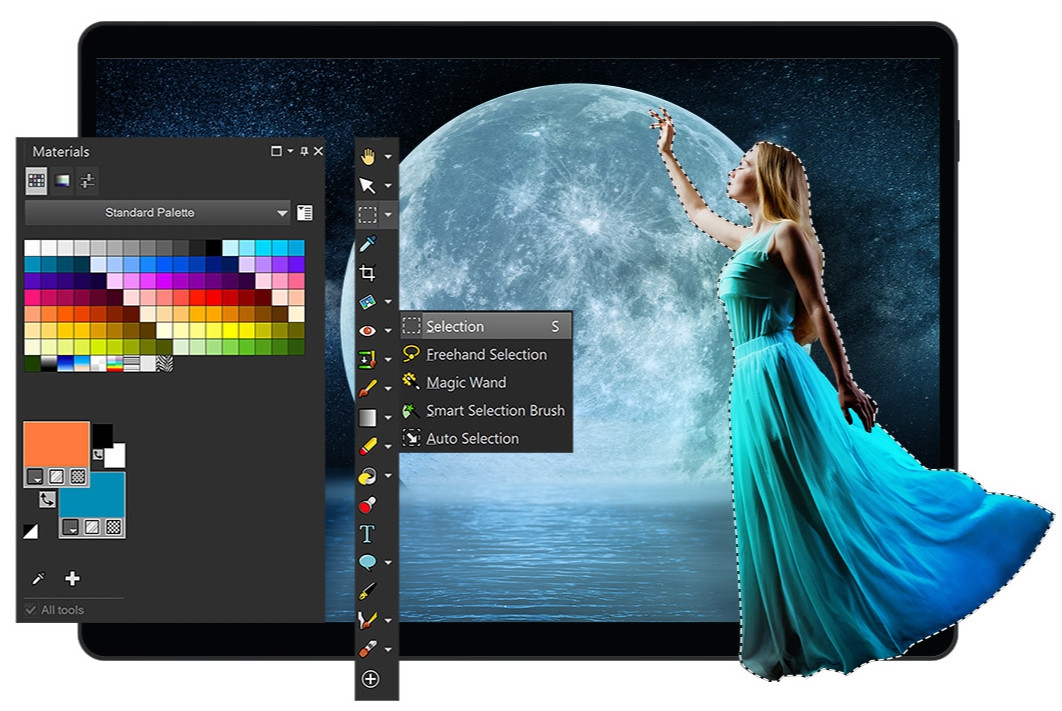This screenshot has width=1062, height=711.
Task: Switch to the Sliders tab in Materials
Action: coord(87,180)
